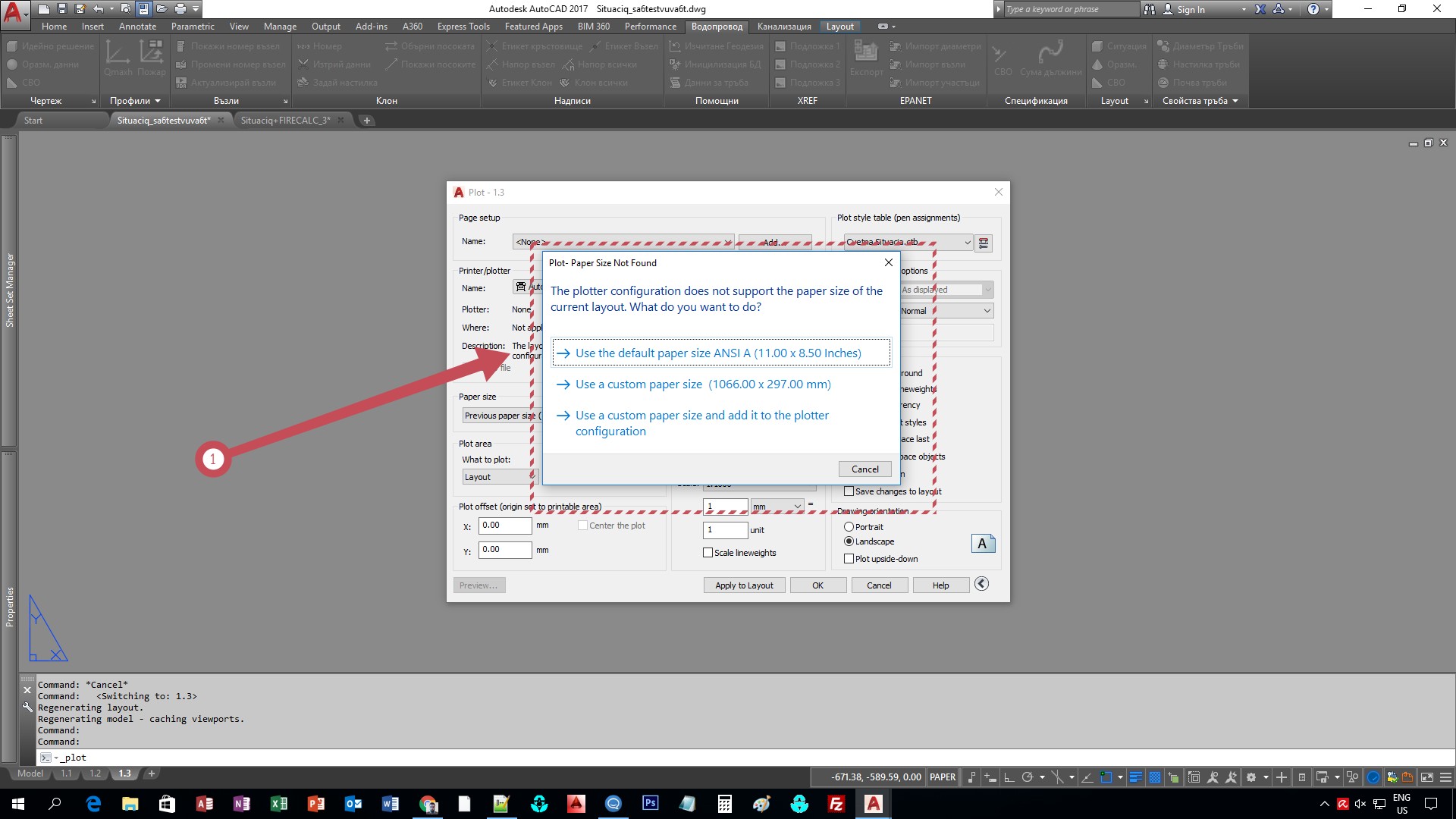Switch to layout tab 1.2
The width and height of the screenshot is (1456, 819).
(x=95, y=773)
